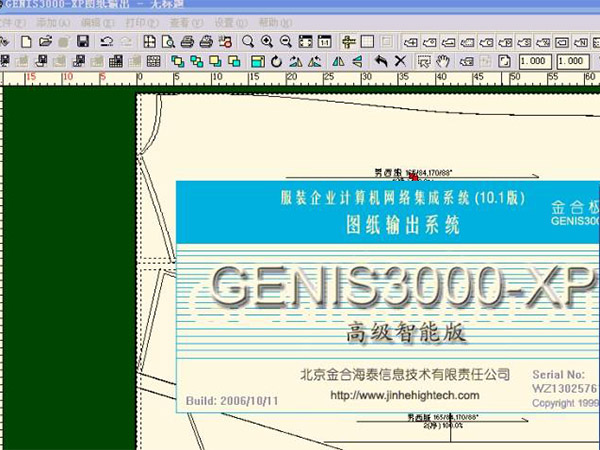The image size is (600, 450).
Task: Click the New file icon
Action: pyautogui.click(x=26, y=41)
